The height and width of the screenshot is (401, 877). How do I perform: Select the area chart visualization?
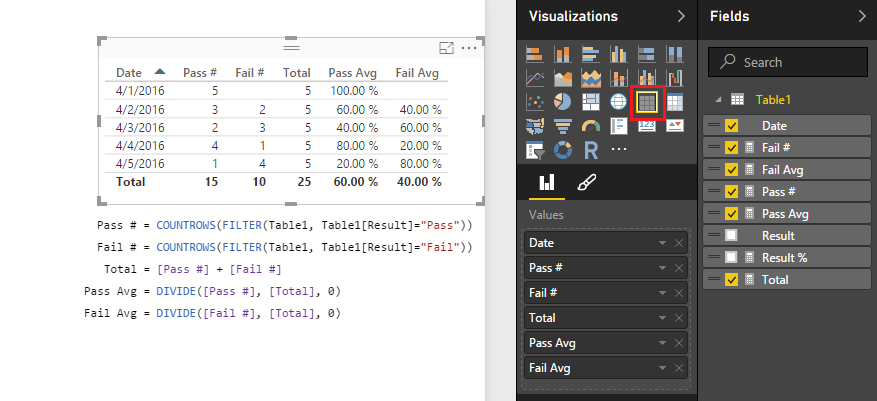coord(563,78)
